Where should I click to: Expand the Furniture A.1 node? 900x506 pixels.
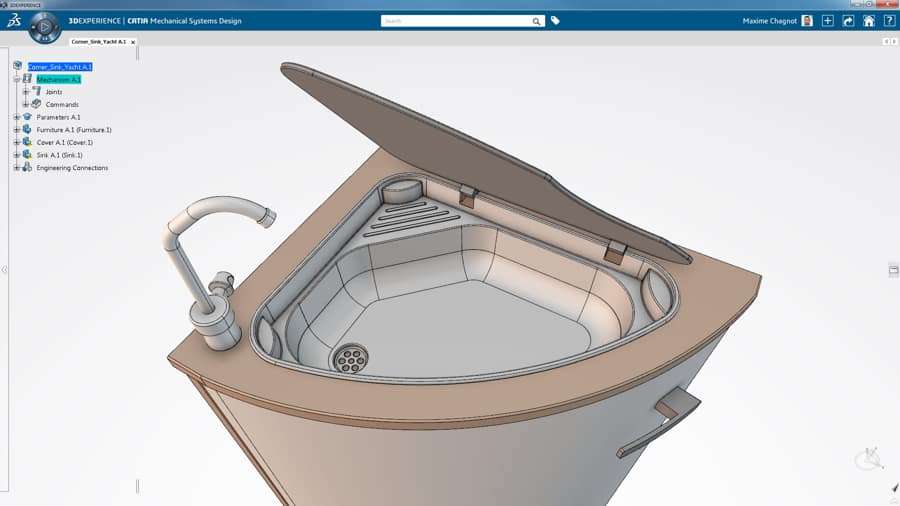click(17, 130)
